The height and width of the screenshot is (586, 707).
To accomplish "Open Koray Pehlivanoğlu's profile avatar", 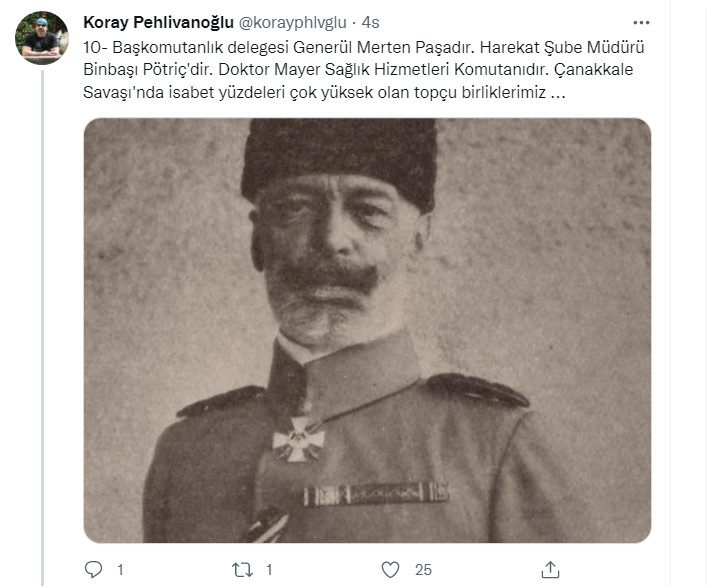I will point(42,38).
